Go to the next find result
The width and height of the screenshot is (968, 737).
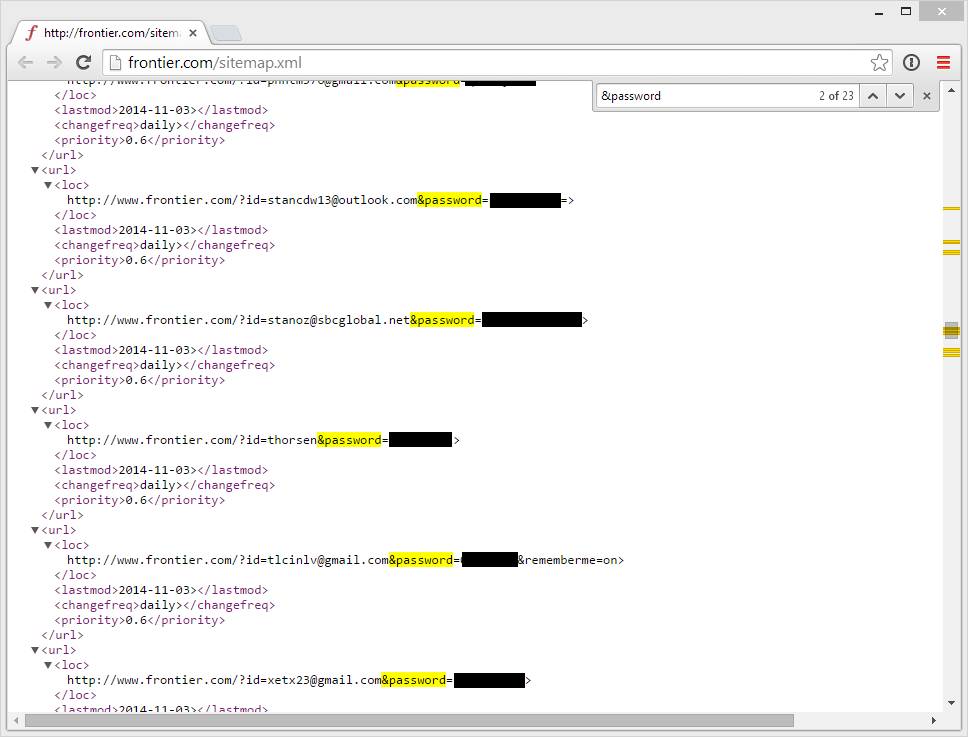tap(900, 96)
